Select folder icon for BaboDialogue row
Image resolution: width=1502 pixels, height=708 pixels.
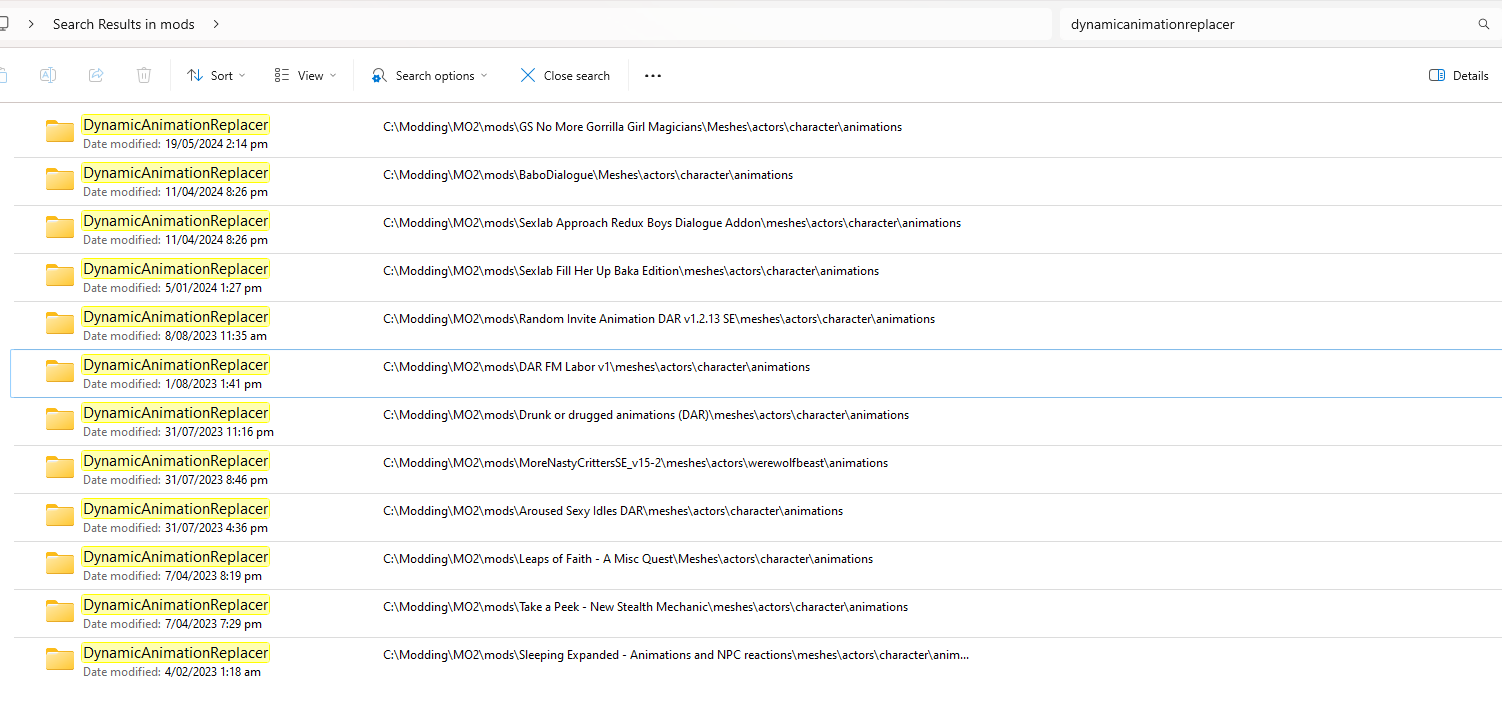[60, 179]
